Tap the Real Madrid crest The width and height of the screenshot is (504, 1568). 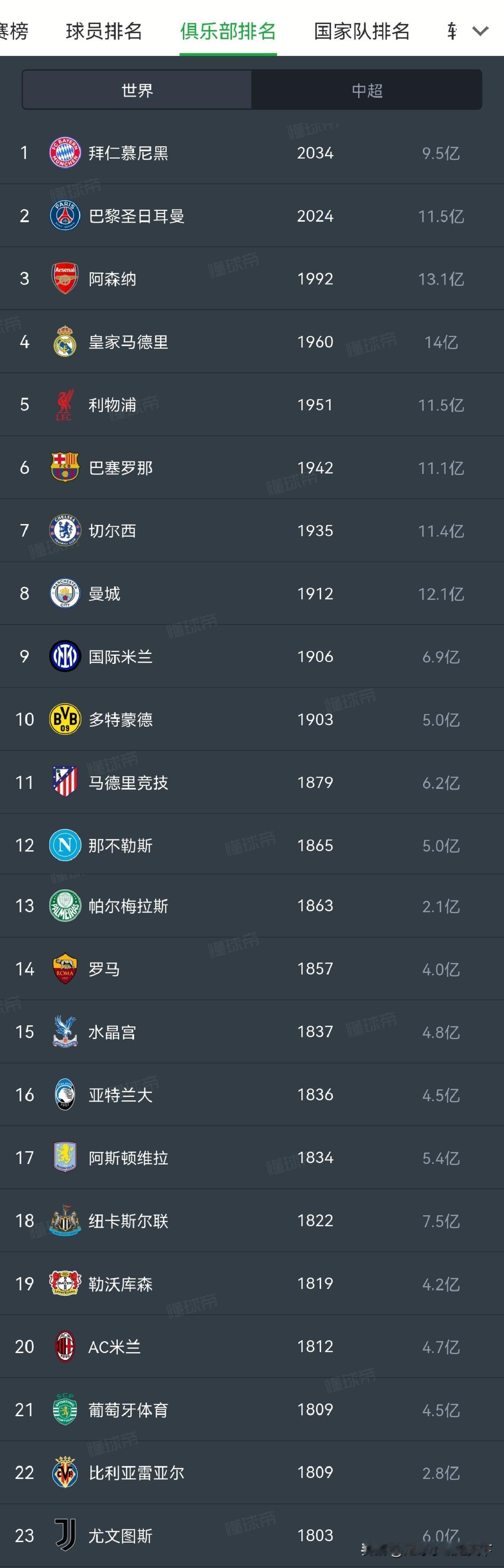coord(65,342)
